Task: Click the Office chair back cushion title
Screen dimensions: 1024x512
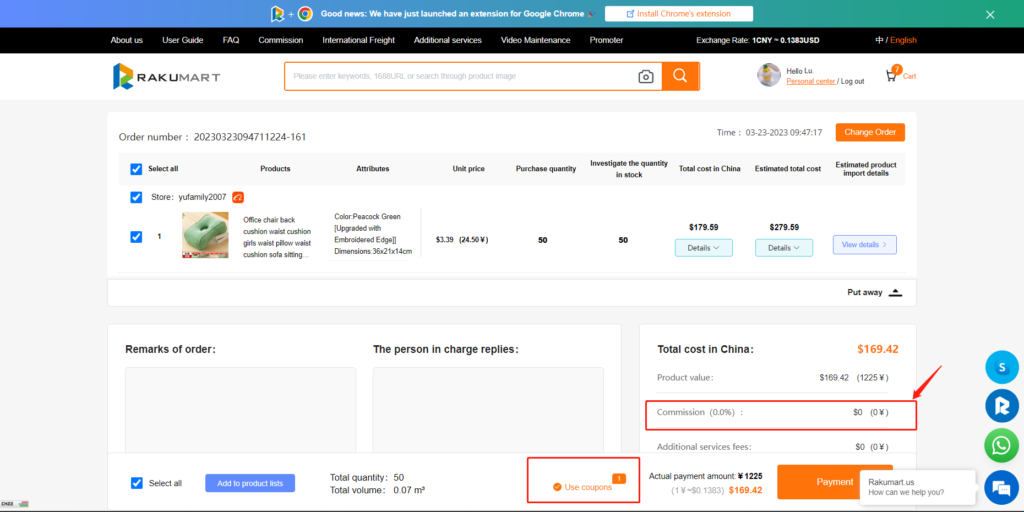Action: point(277,237)
